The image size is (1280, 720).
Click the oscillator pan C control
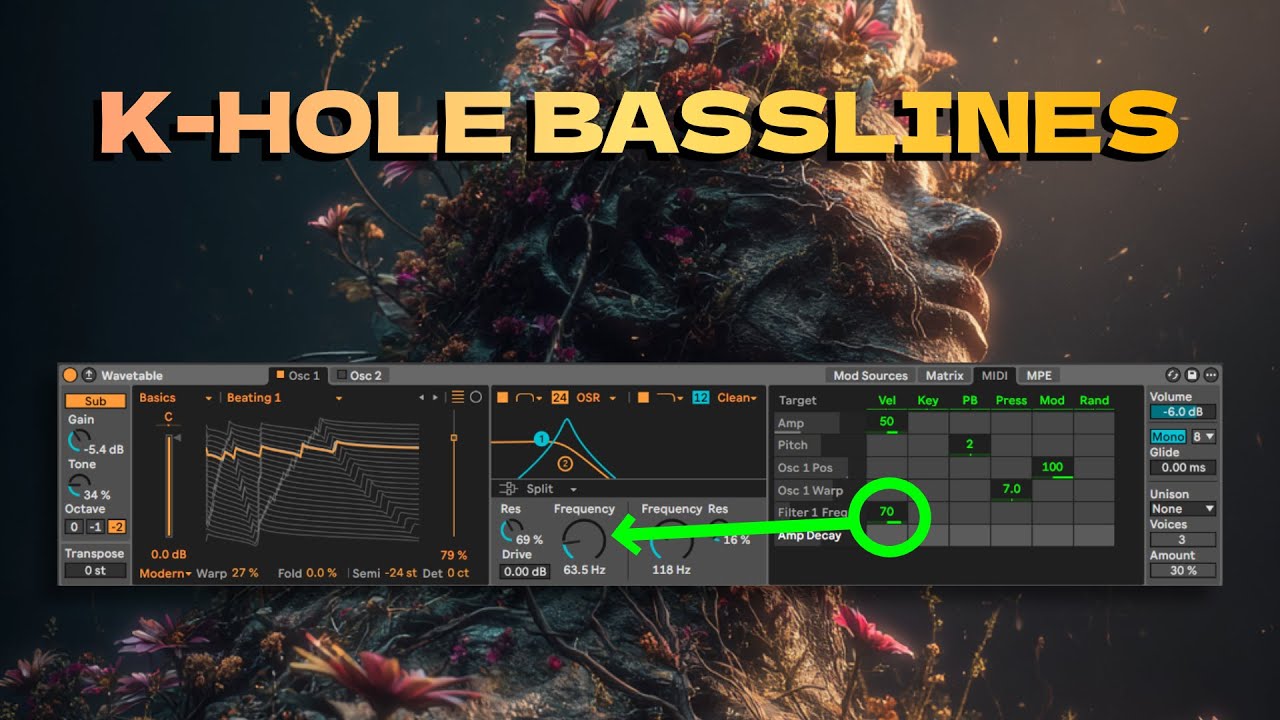[x=169, y=417]
